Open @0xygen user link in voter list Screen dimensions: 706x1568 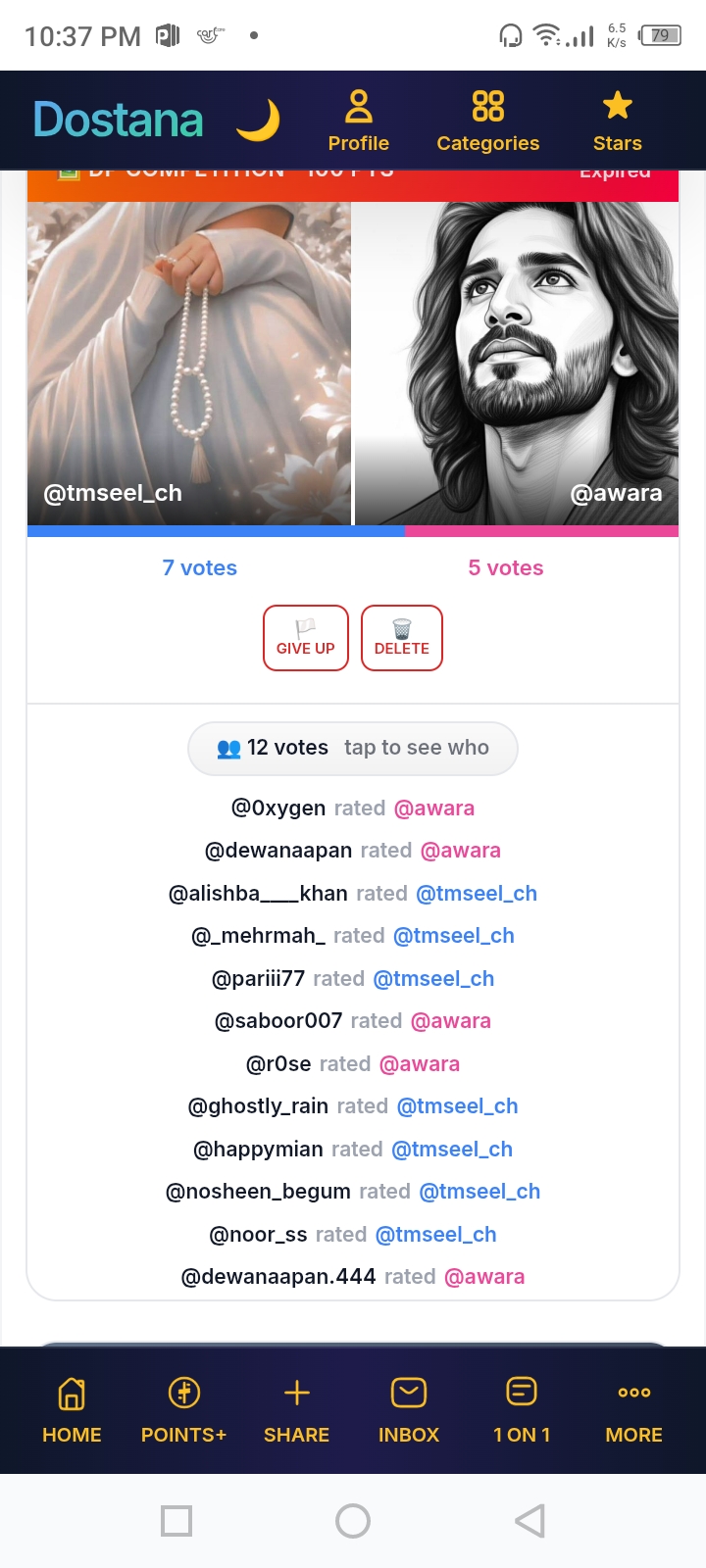278,808
